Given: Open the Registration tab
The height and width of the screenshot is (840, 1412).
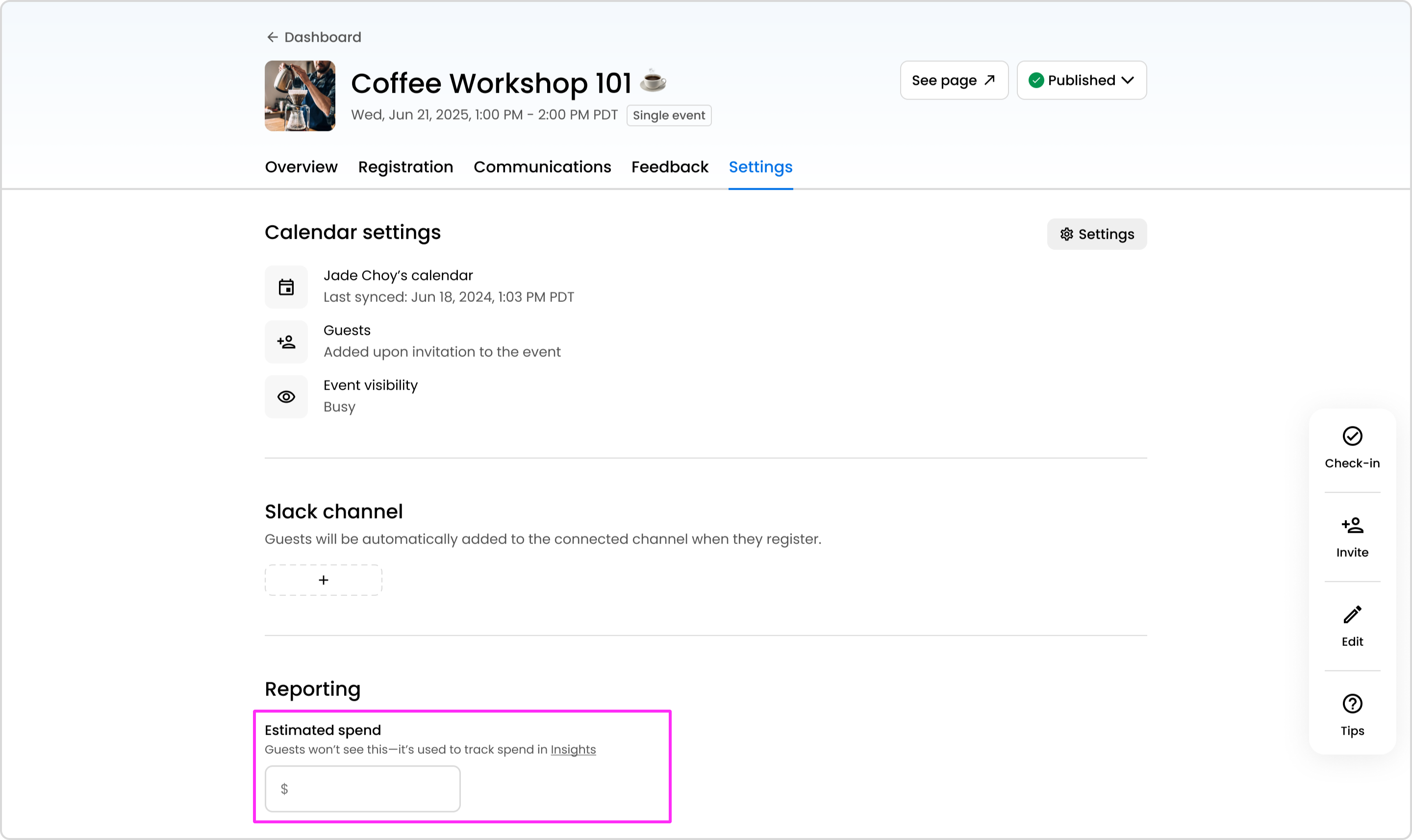Looking at the screenshot, I should click(x=405, y=167).
